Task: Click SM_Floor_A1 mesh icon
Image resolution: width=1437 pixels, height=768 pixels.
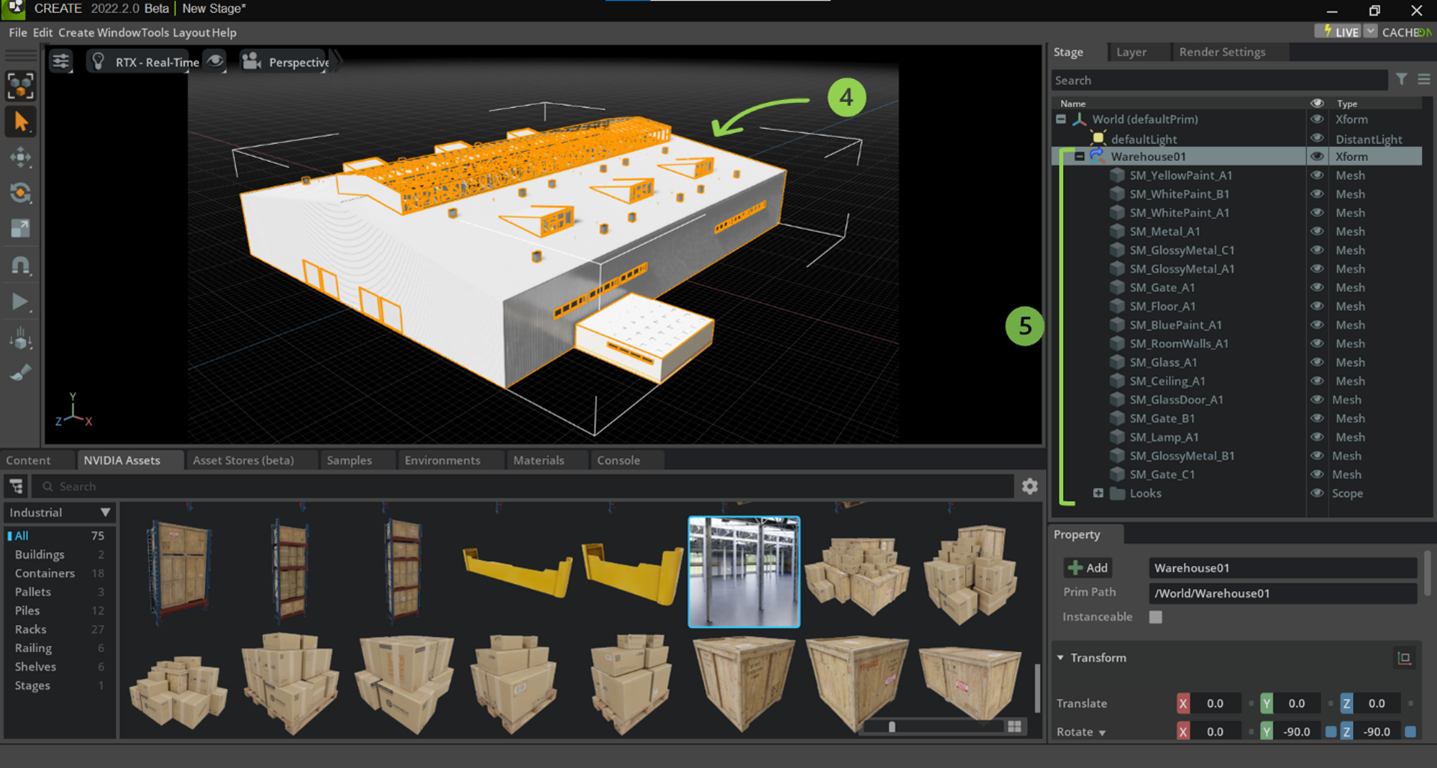Action: coord(1117,306)
